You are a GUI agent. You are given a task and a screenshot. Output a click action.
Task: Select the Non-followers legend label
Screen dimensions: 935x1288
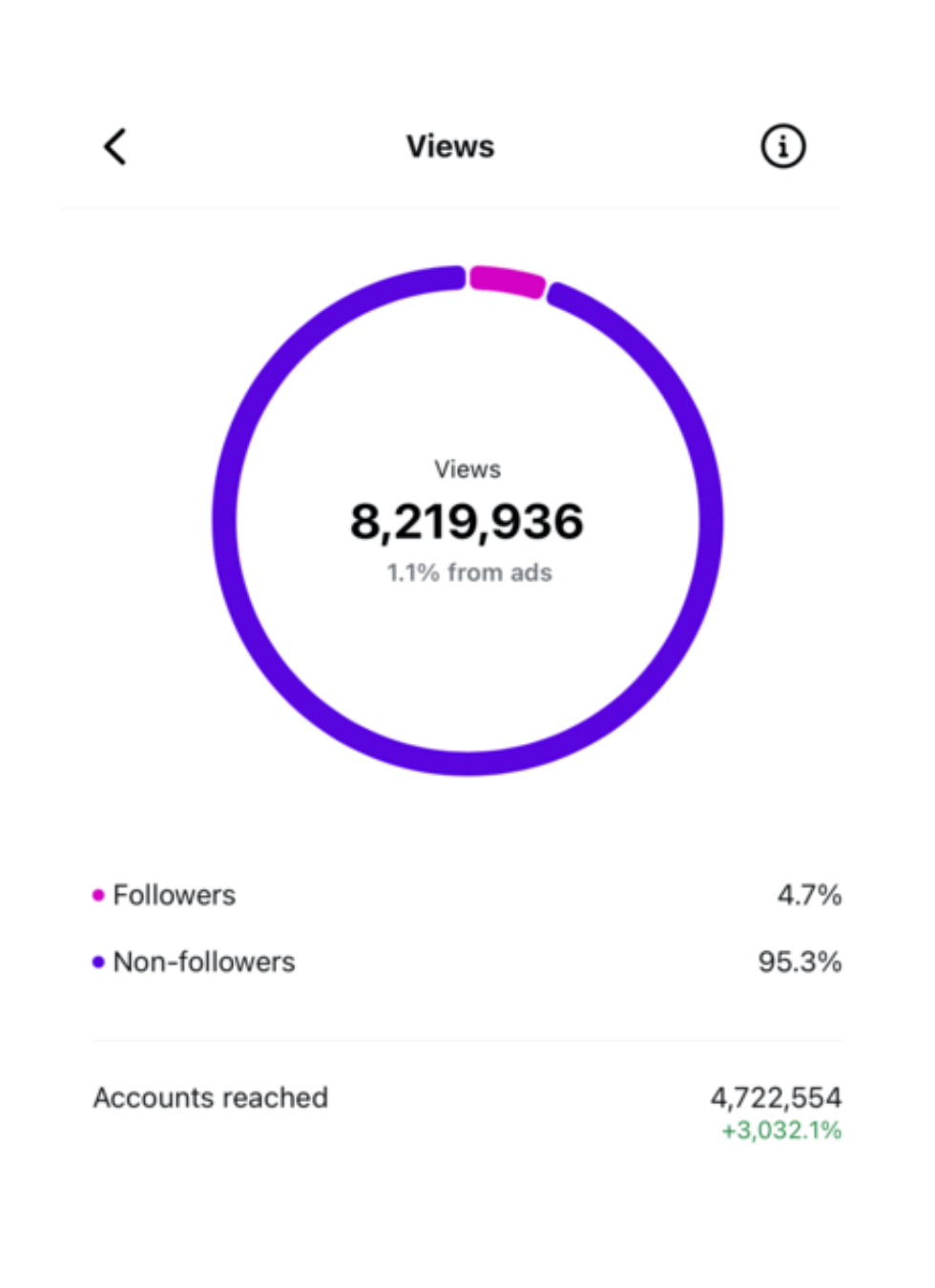[x=204, y=962]
